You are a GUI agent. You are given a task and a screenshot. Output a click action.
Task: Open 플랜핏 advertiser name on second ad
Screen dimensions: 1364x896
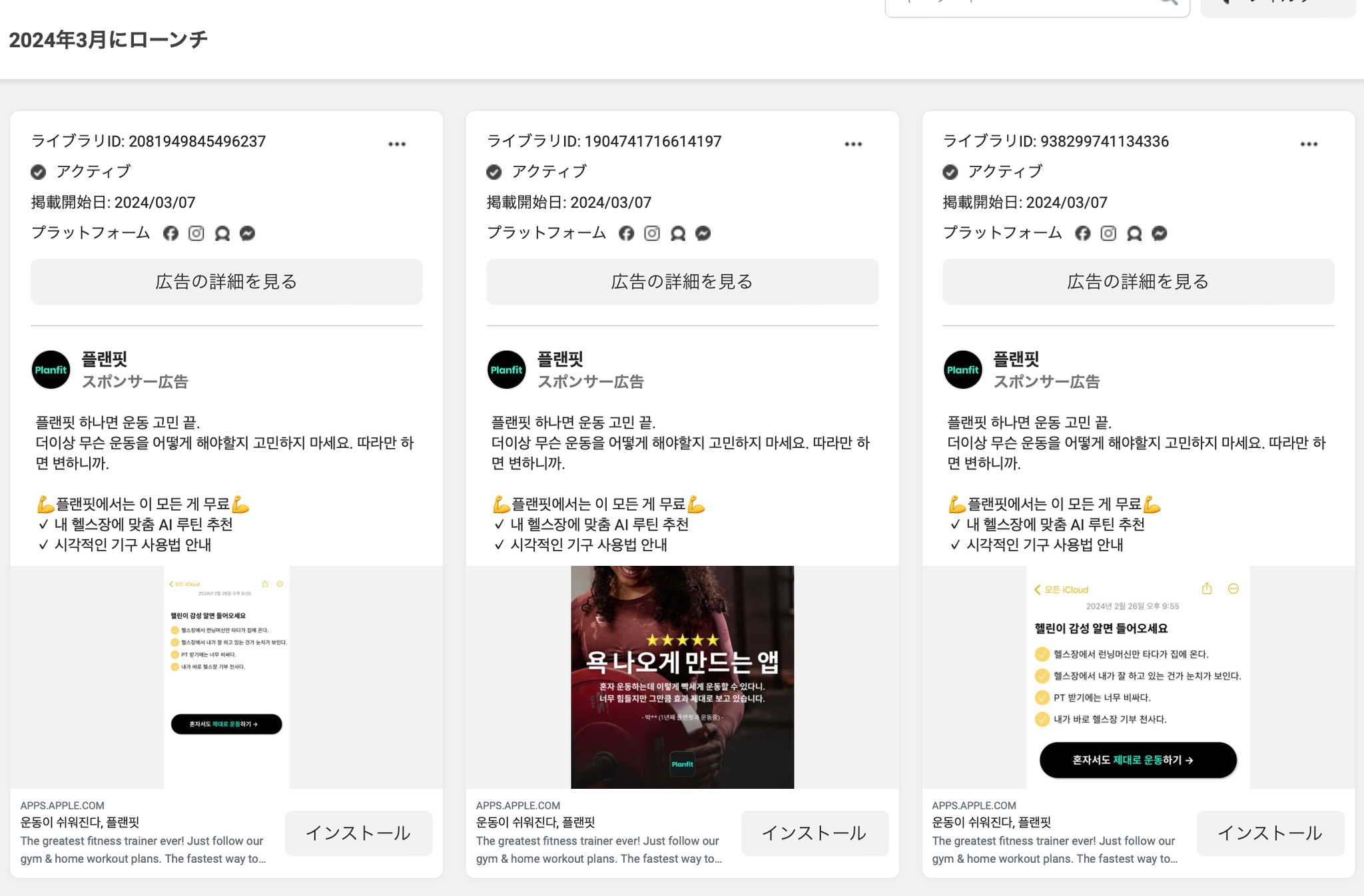[560, 359]
